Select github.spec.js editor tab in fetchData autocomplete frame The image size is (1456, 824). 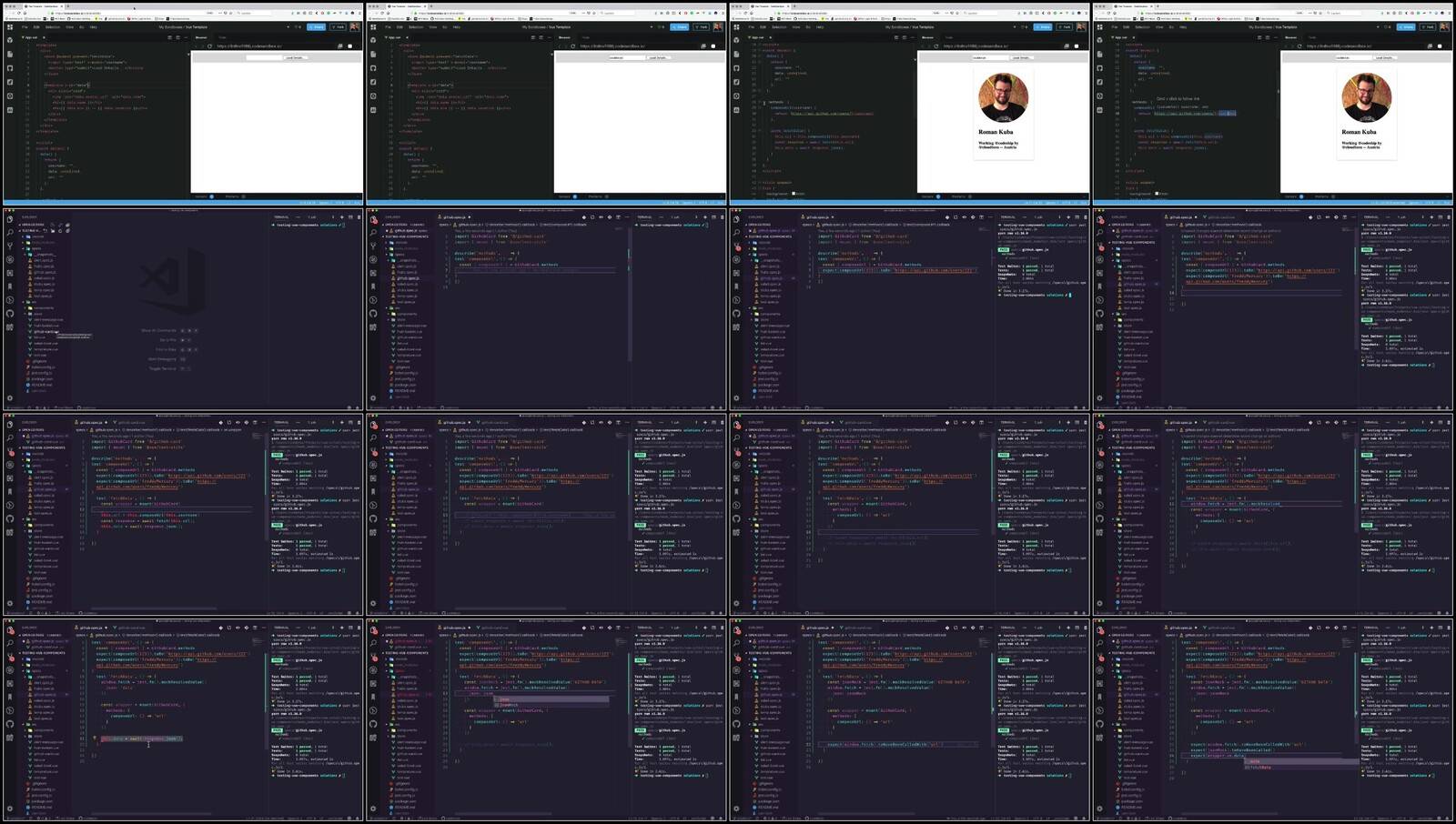click(x=1181, y=628)
